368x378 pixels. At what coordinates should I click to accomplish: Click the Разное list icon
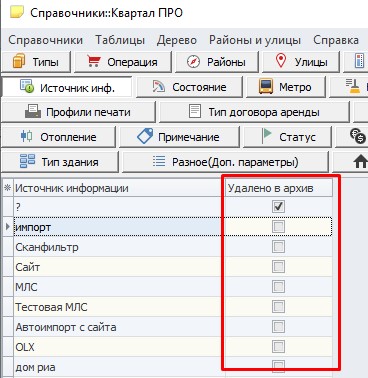pos(159,161)
